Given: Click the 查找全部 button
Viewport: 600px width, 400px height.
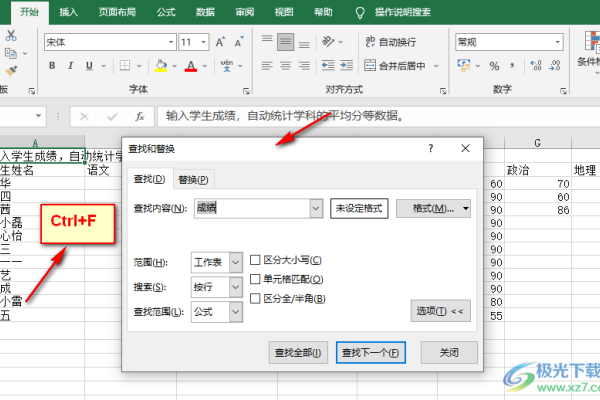Looking at the screenshot, I should tap(298, 353).
